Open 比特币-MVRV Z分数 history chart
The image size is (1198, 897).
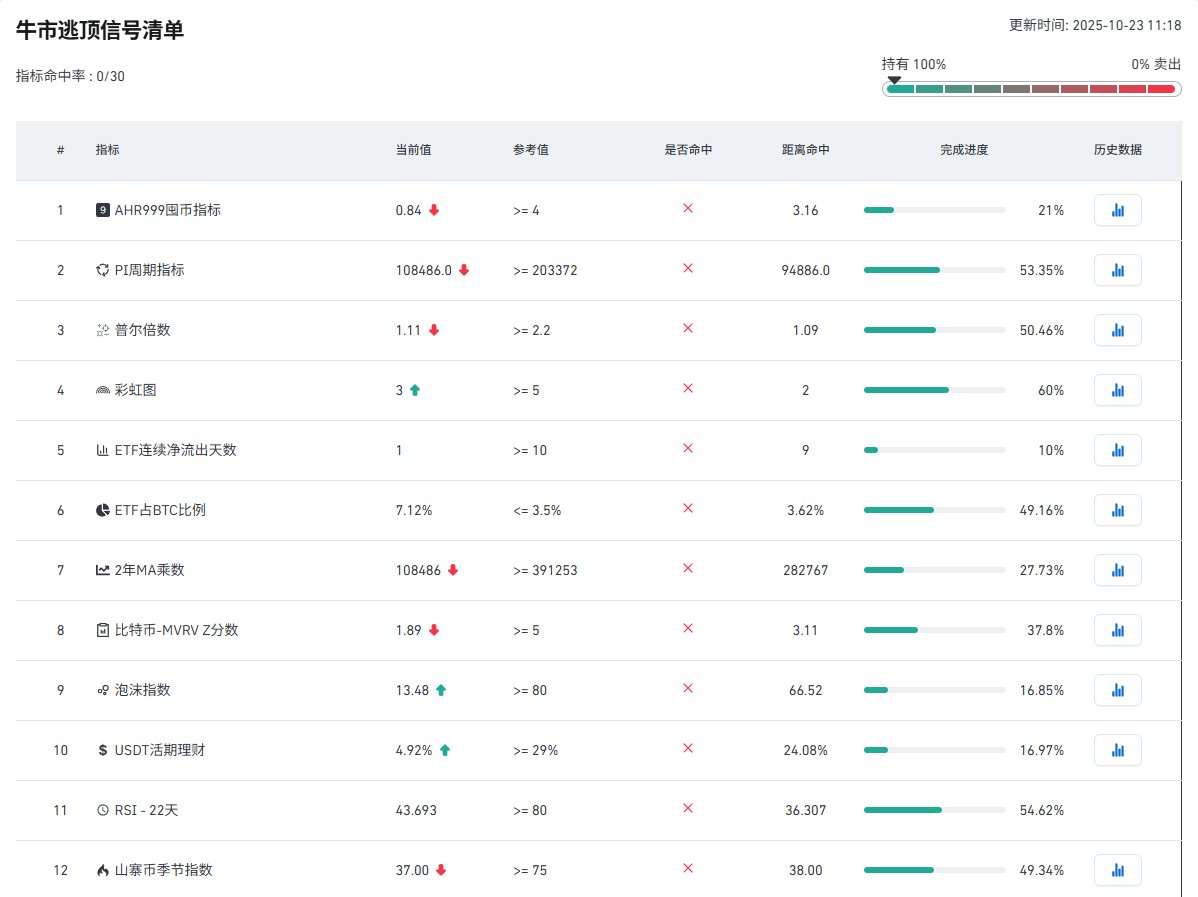(1117, 630)
